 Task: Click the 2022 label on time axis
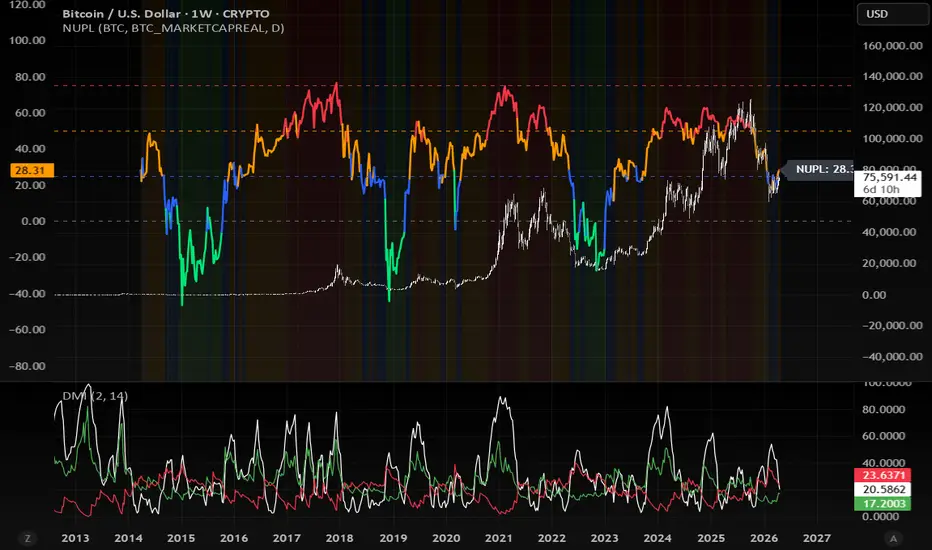tap(552, 538)
